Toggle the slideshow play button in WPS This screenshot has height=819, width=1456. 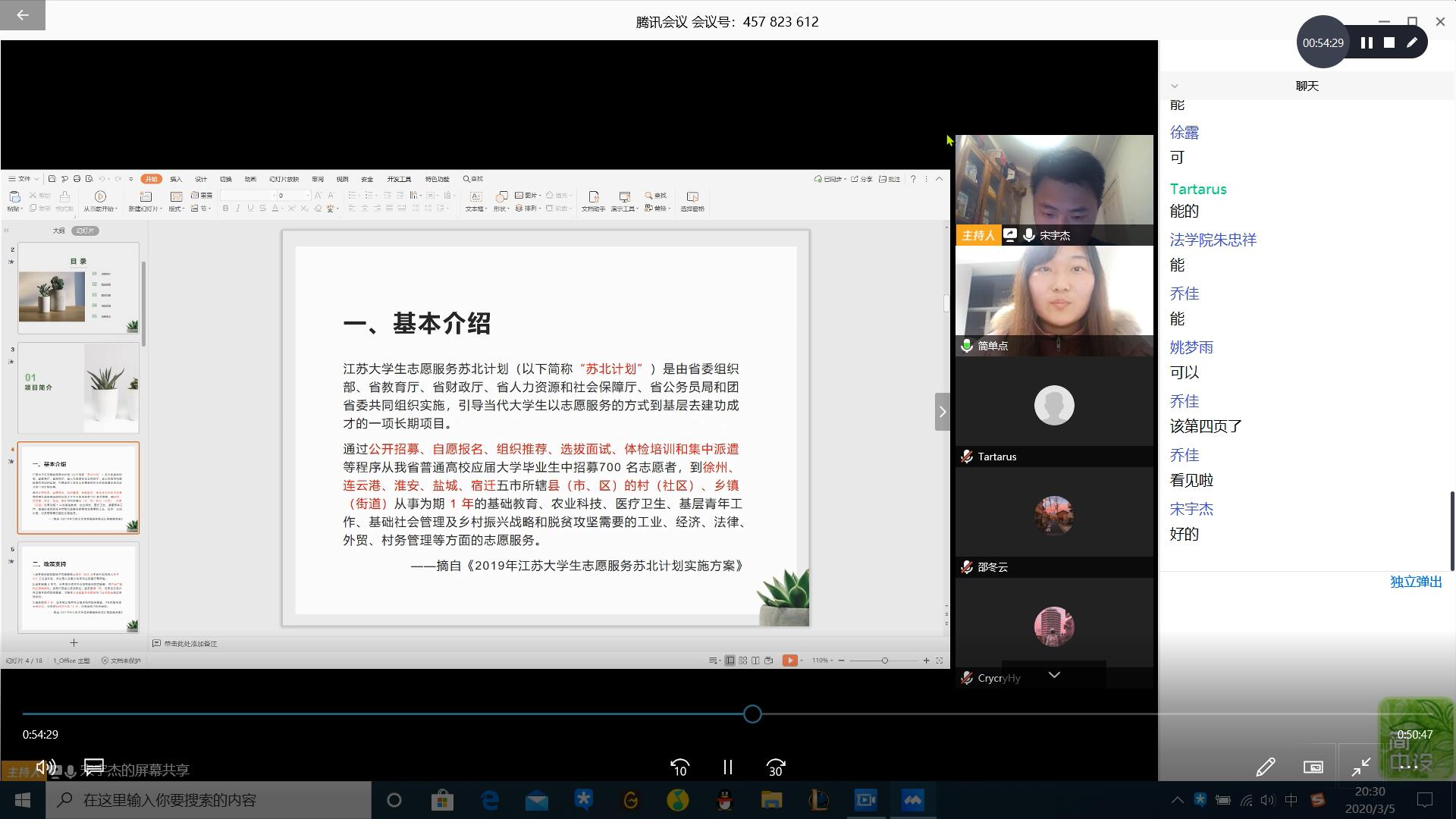pos(789,661)
